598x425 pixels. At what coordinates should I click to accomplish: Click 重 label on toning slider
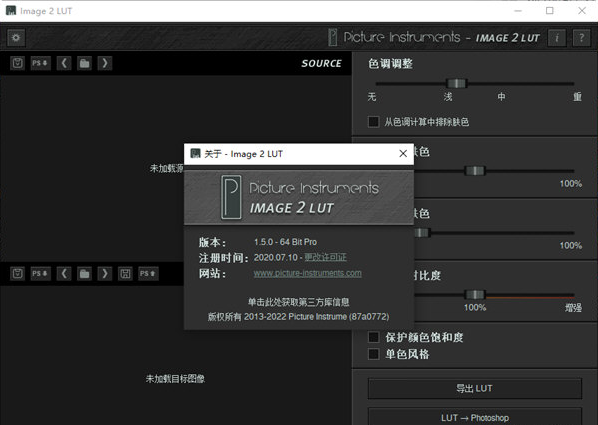click(577, 97)
